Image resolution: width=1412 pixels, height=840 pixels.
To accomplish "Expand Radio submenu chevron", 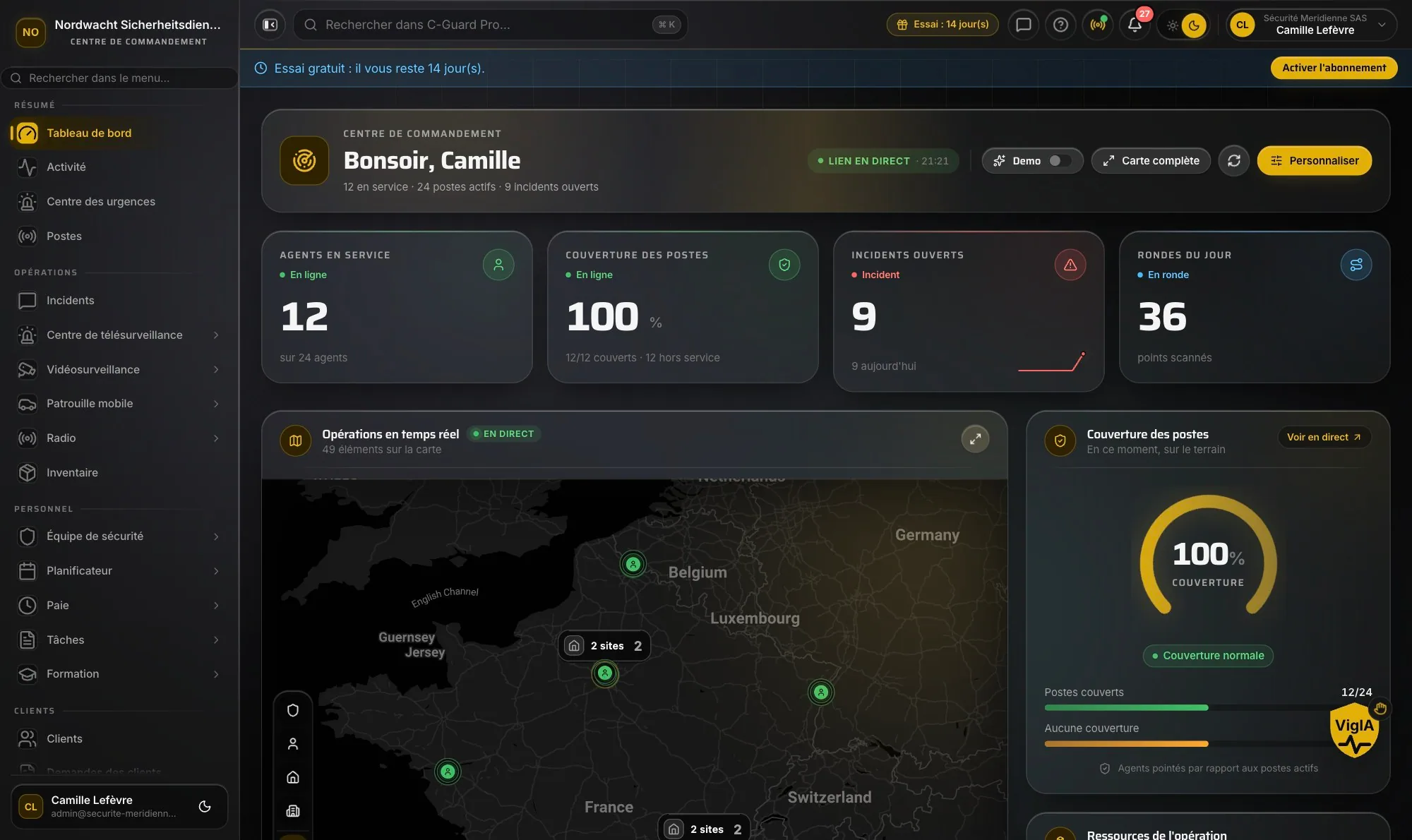I will (x=216, y=438).
